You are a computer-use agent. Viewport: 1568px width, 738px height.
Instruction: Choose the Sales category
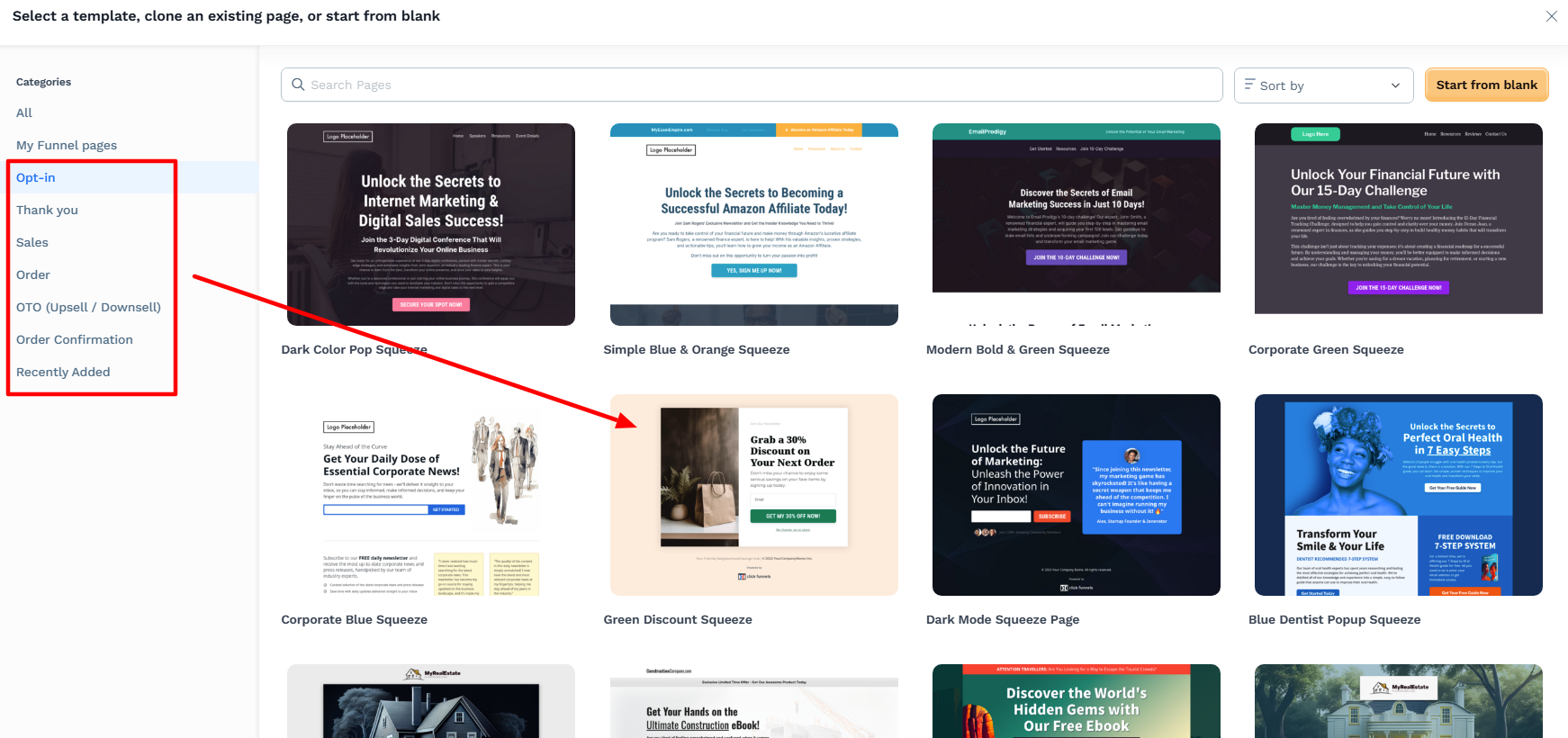pos(32,242)
